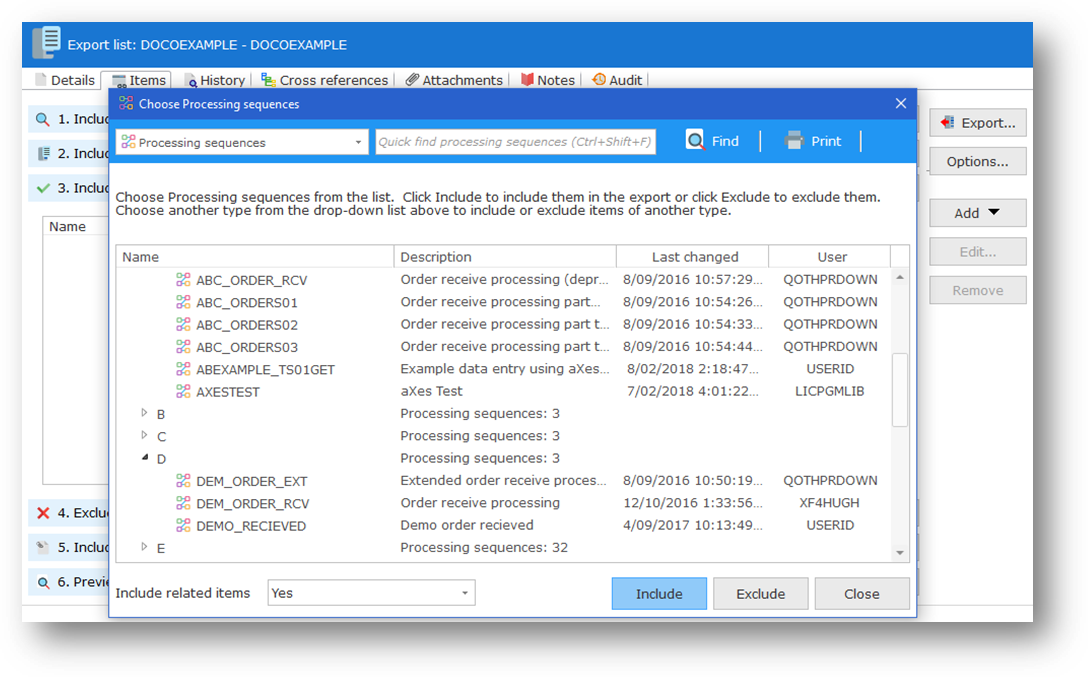
Task: Click the ABEXAMPLE_TS01GET sequence icon
Action: (183, 369)
